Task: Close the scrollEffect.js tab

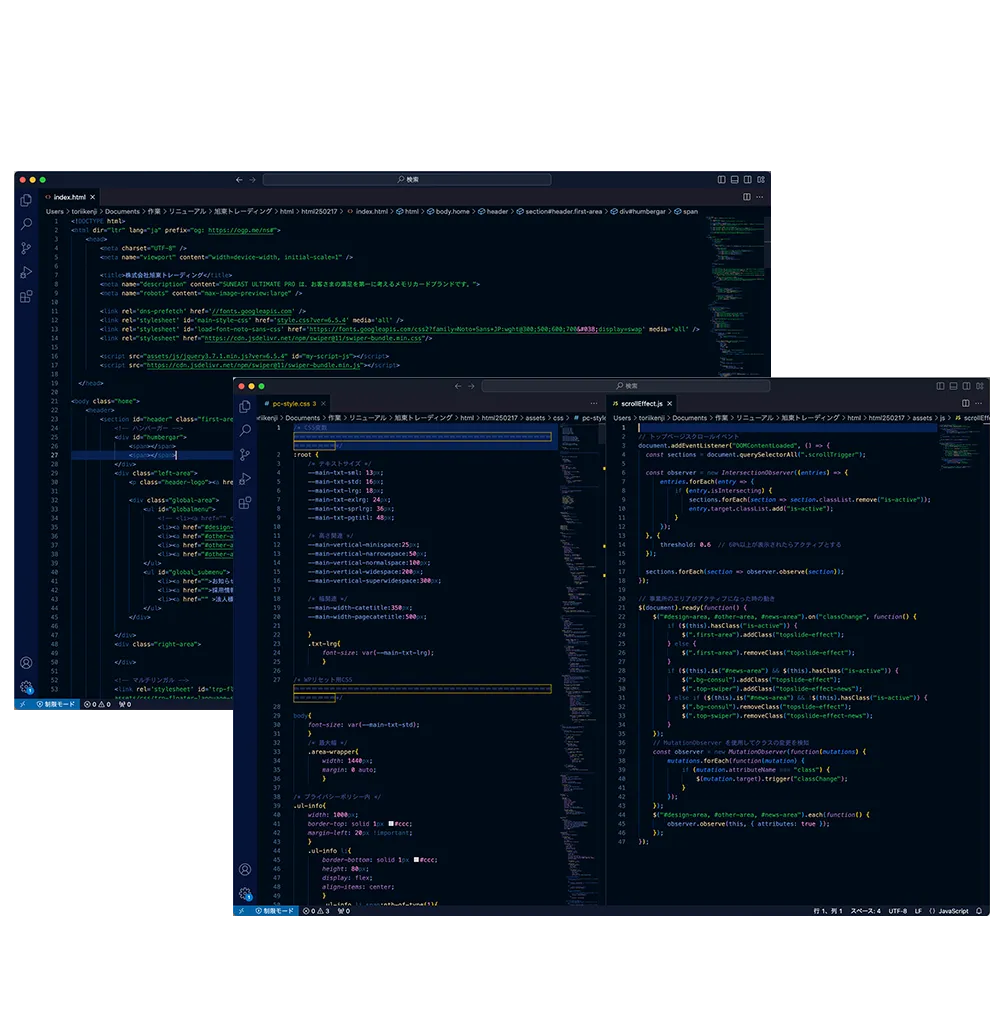Action: coord(670,404)
